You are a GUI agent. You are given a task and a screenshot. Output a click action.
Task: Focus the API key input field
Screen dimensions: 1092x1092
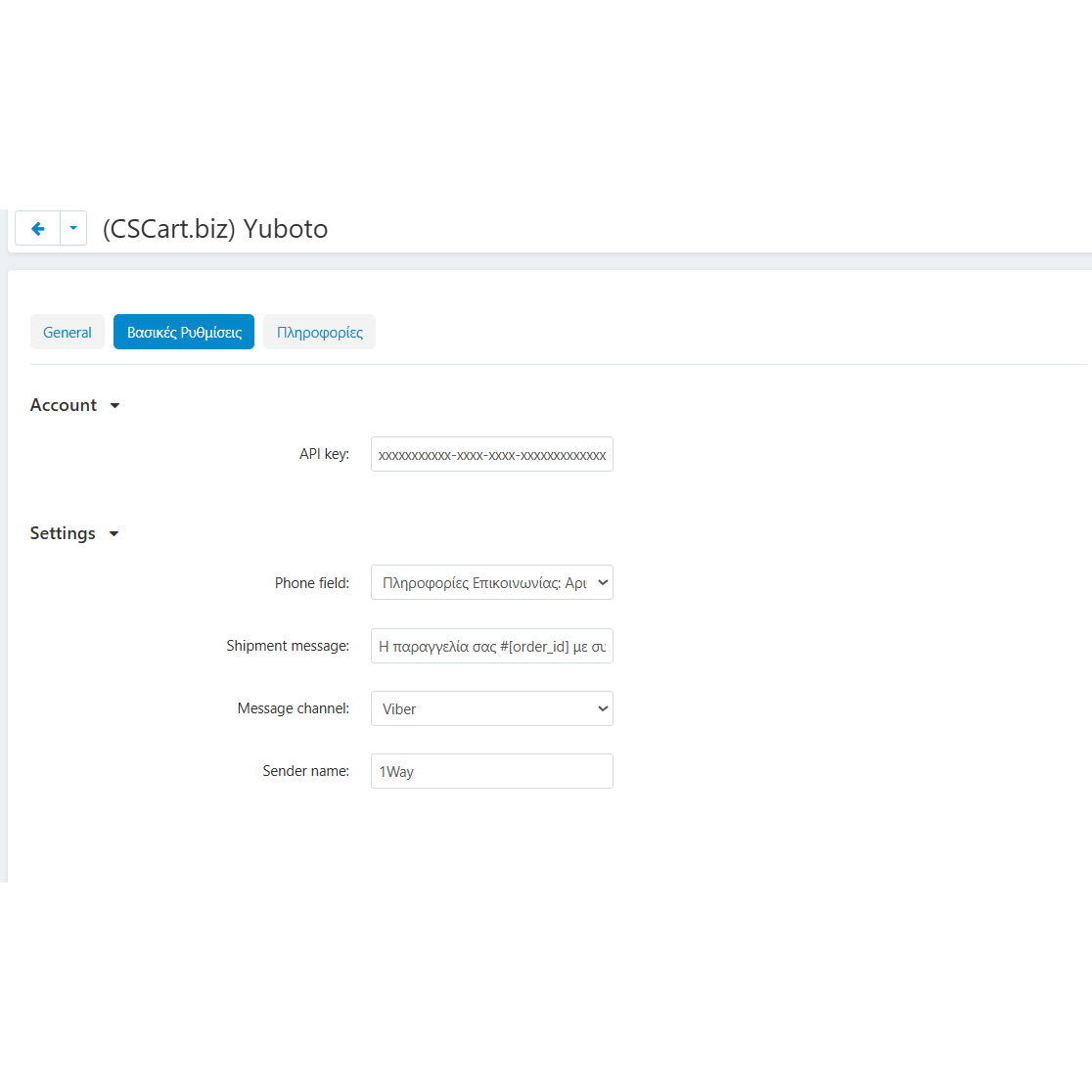tap(491, 455)
